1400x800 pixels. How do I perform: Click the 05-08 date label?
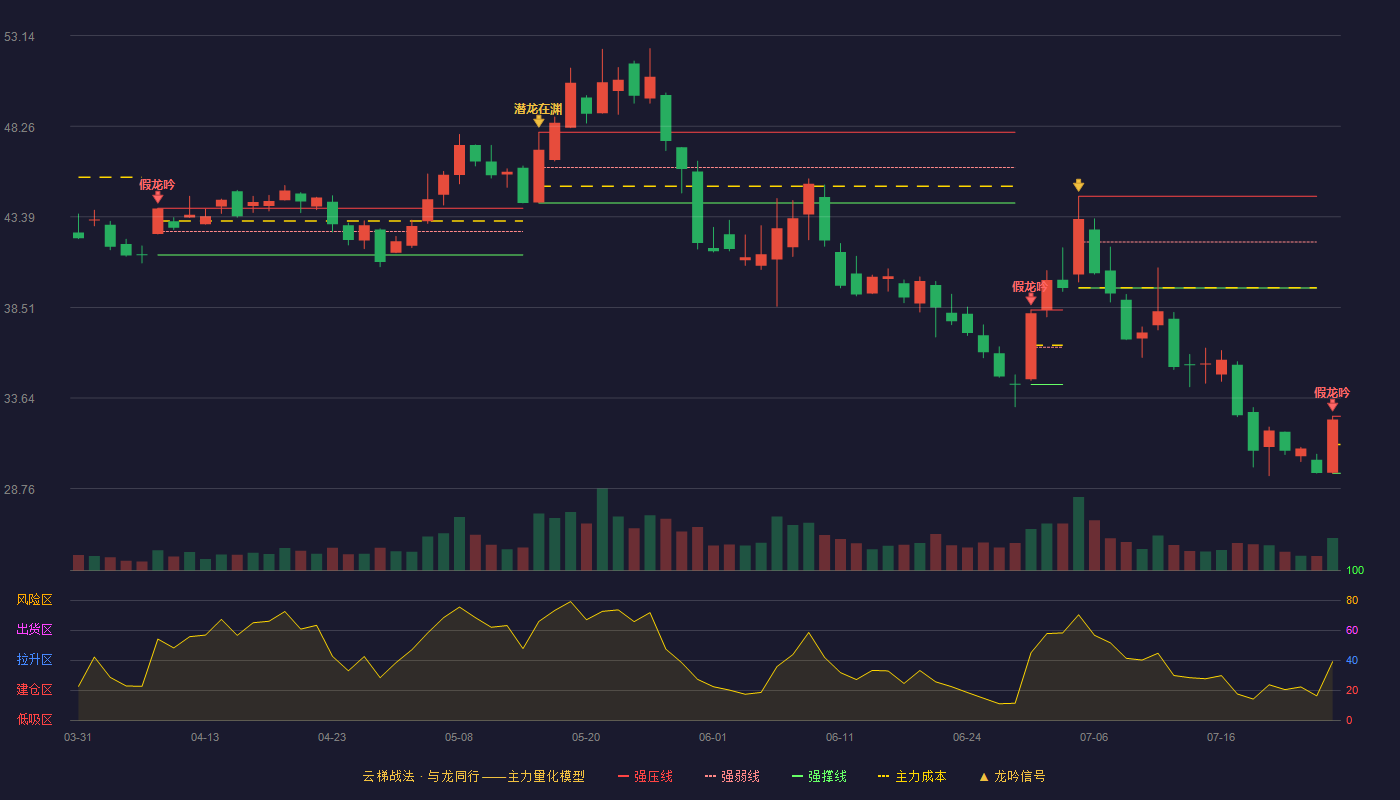pyautogui.click(x=459, y=737)
